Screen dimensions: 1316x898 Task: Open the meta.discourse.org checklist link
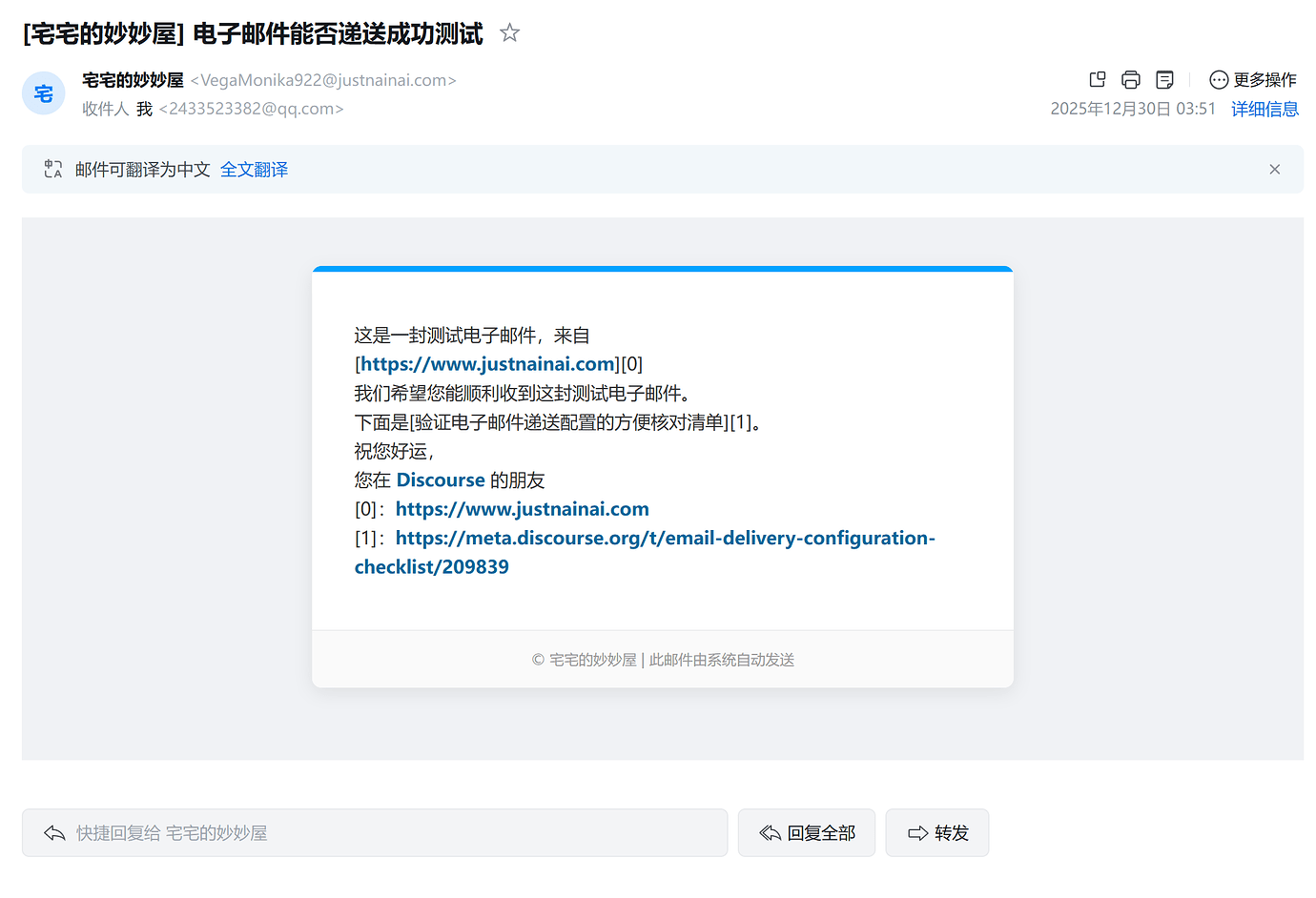(x=665, y=539)
